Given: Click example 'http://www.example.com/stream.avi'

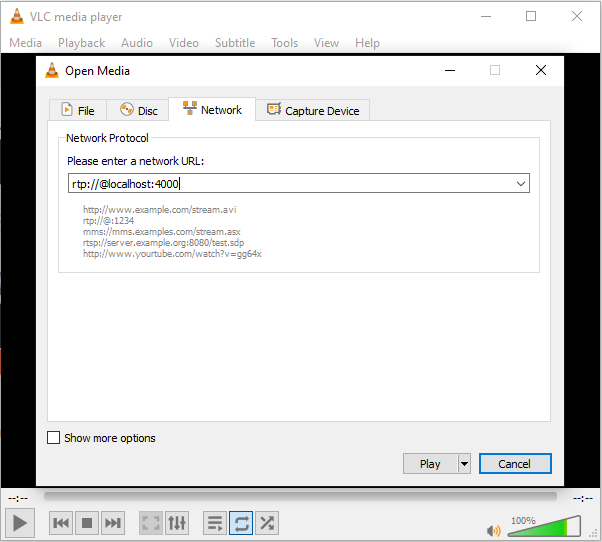Looking at the screenshot, I should (159, 210).
